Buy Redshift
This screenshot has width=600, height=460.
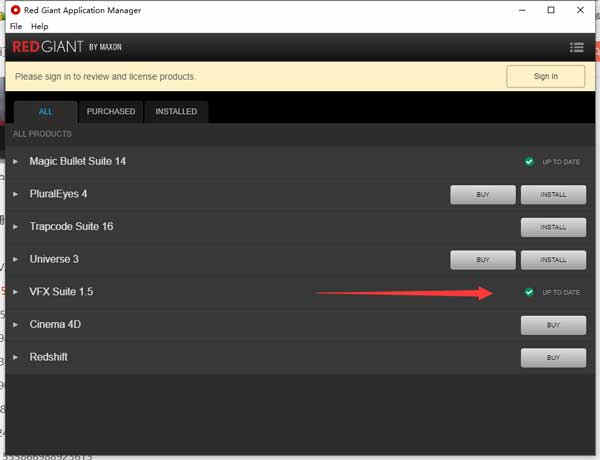click(553, 358)
